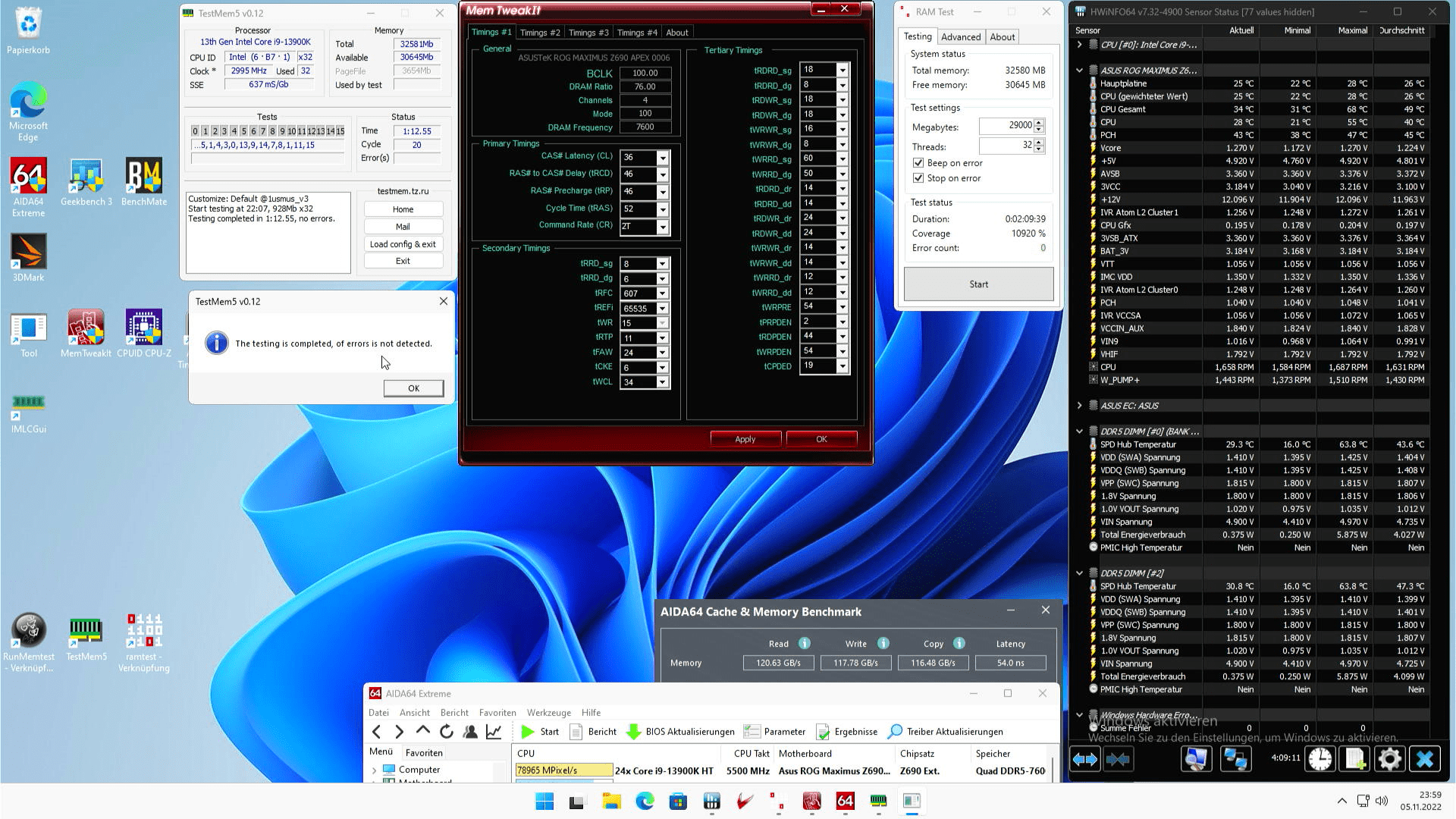Toggle Beep on error checkbox
Viewport: 1456px width, 819px height.
tap(918, 163)
